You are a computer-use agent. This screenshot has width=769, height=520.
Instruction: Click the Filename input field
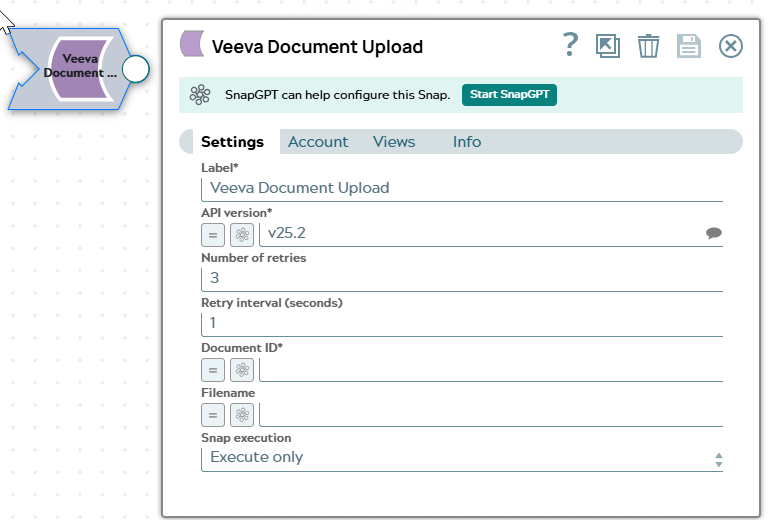point(491,414)
